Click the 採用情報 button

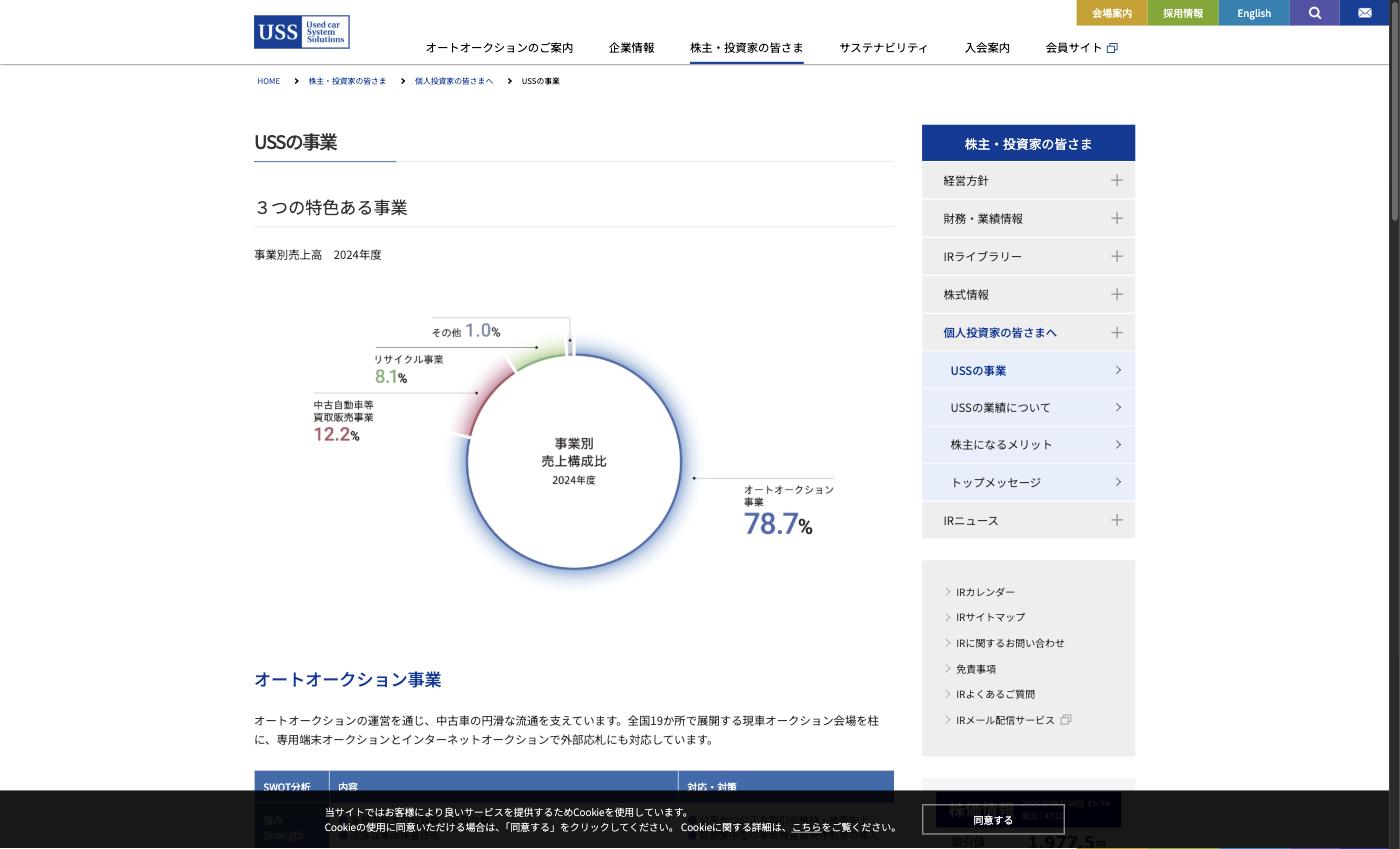click(x=1183, y=13)
